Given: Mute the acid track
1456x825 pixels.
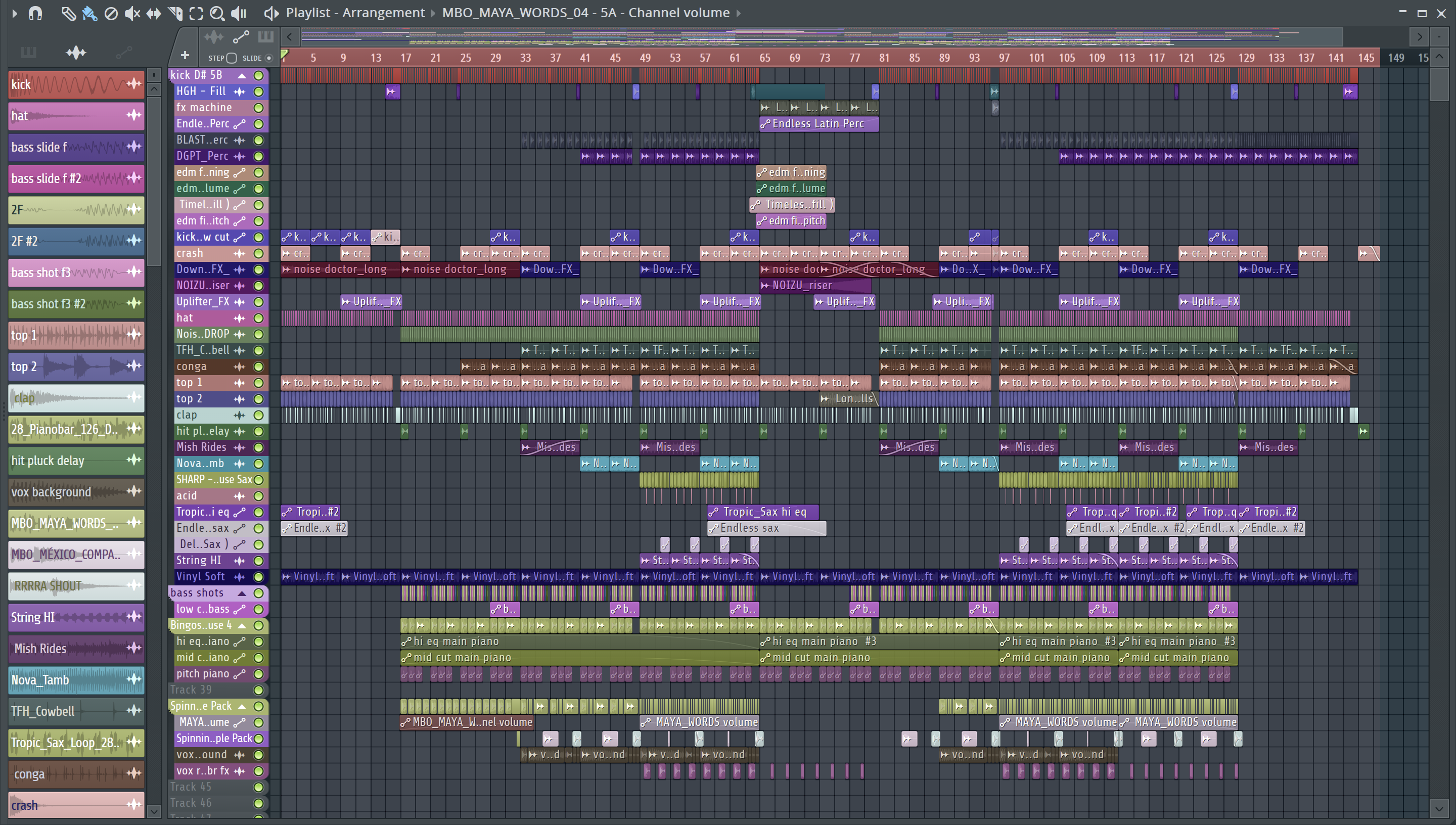Looking at the screenshot, I should tap(259, 496).
